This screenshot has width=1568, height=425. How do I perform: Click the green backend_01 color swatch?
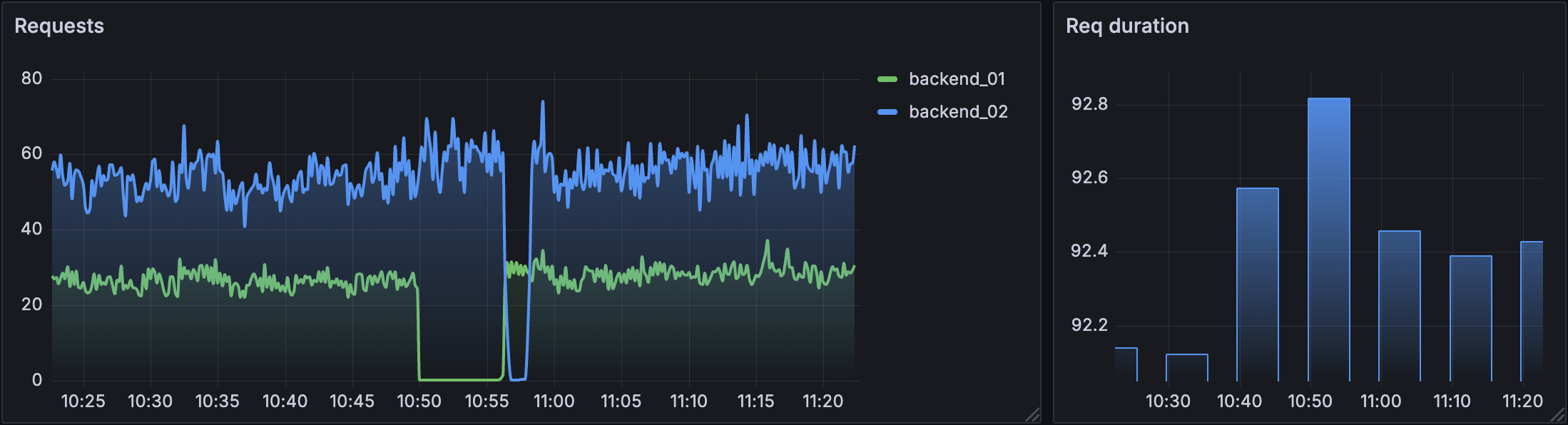(x=887, y=79)
